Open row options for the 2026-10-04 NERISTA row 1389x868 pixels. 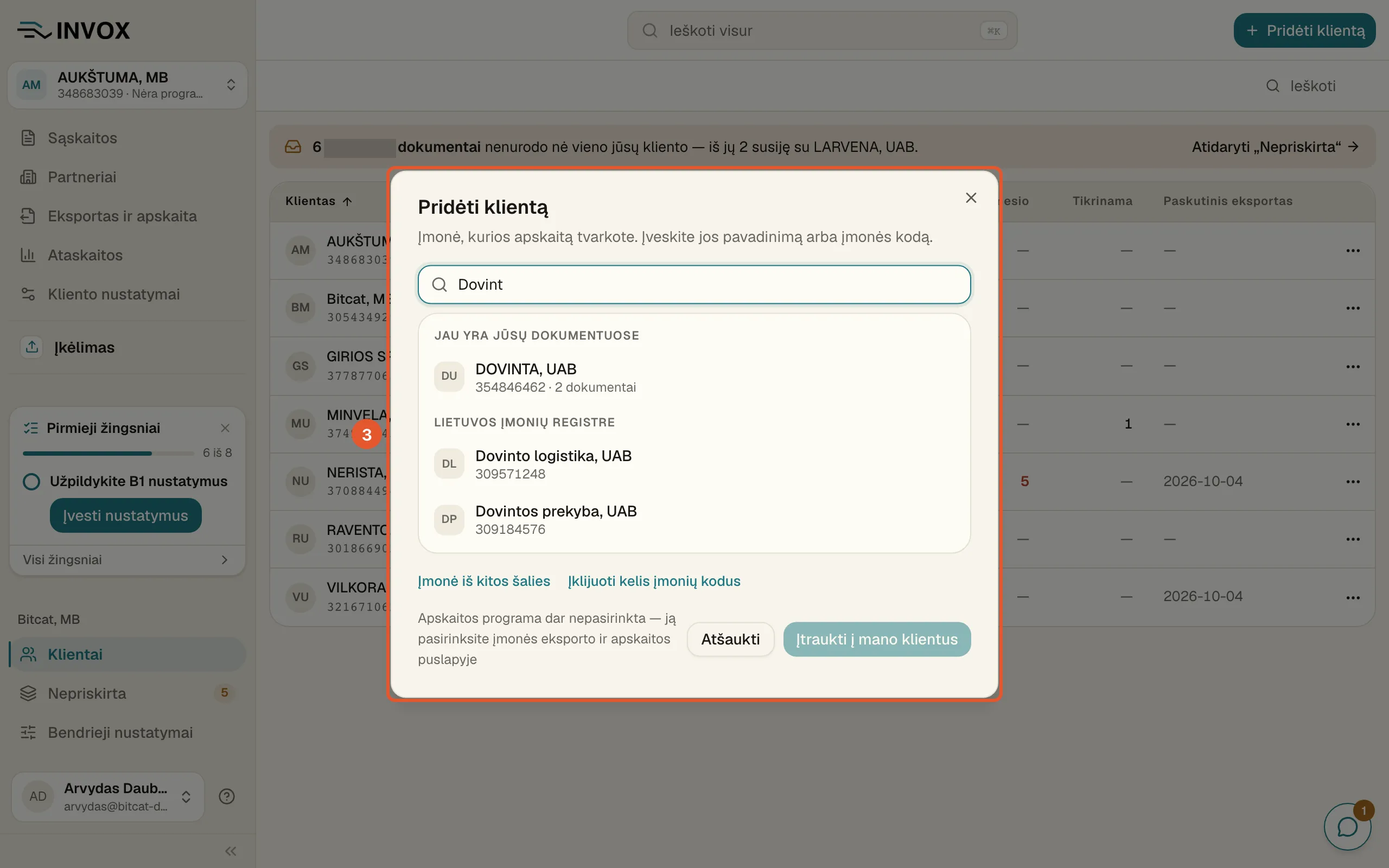point(1353,482)
